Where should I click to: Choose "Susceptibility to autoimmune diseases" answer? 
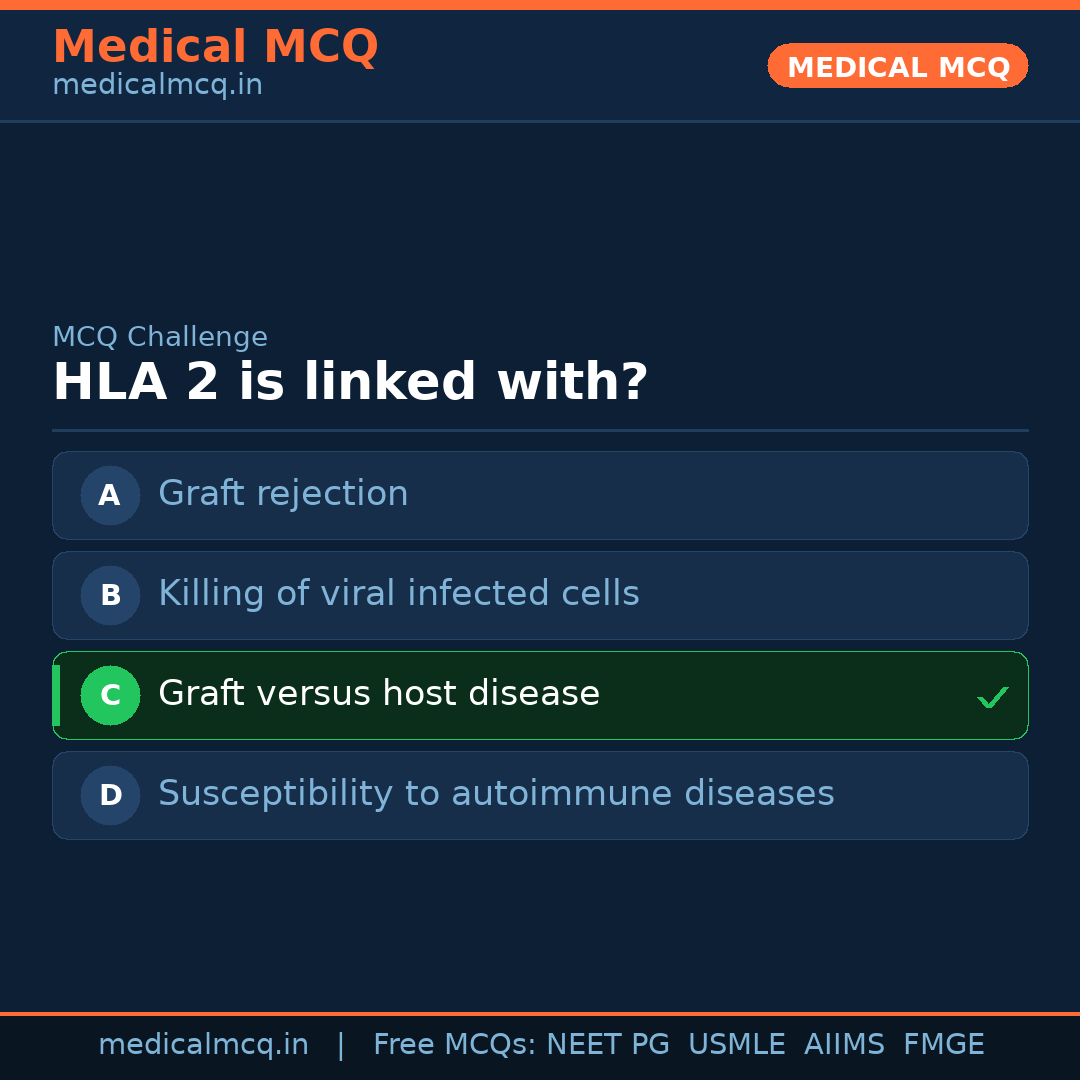(496, 794)
